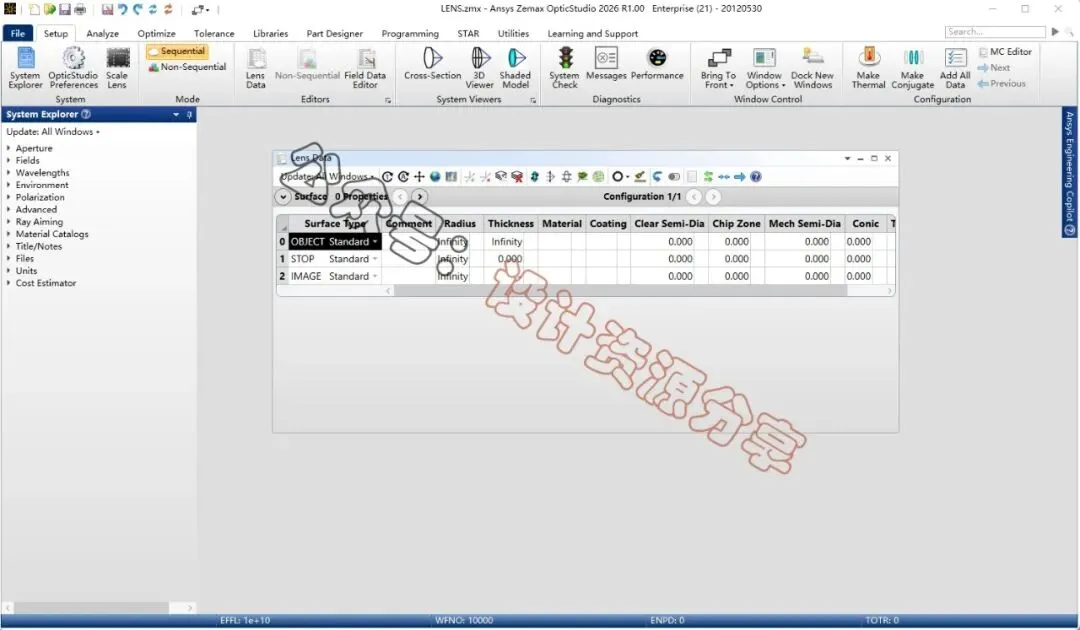Open the File menu

(x=18, y=33)
